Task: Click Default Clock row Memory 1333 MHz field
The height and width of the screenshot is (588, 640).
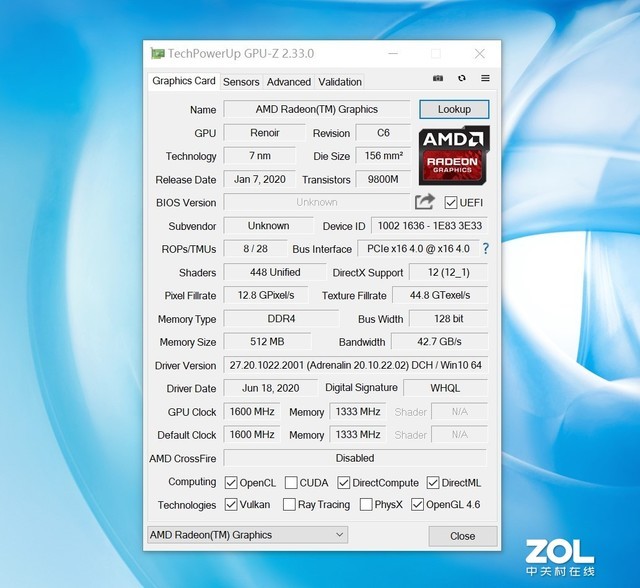Action: point(358,434)
